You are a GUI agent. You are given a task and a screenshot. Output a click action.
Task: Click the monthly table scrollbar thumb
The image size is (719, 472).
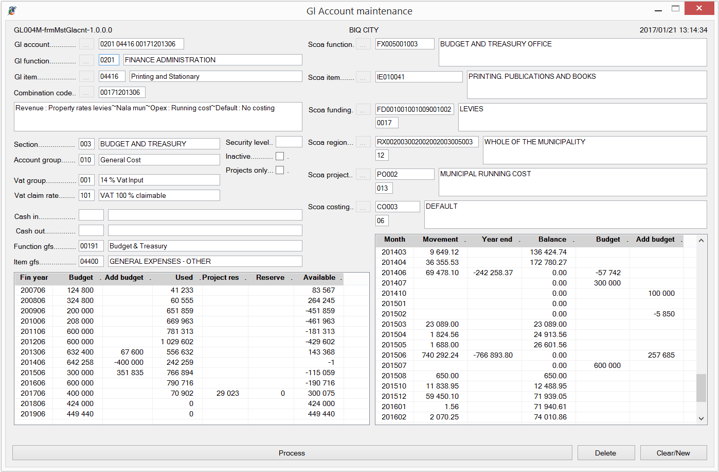(x=701, y=388)
